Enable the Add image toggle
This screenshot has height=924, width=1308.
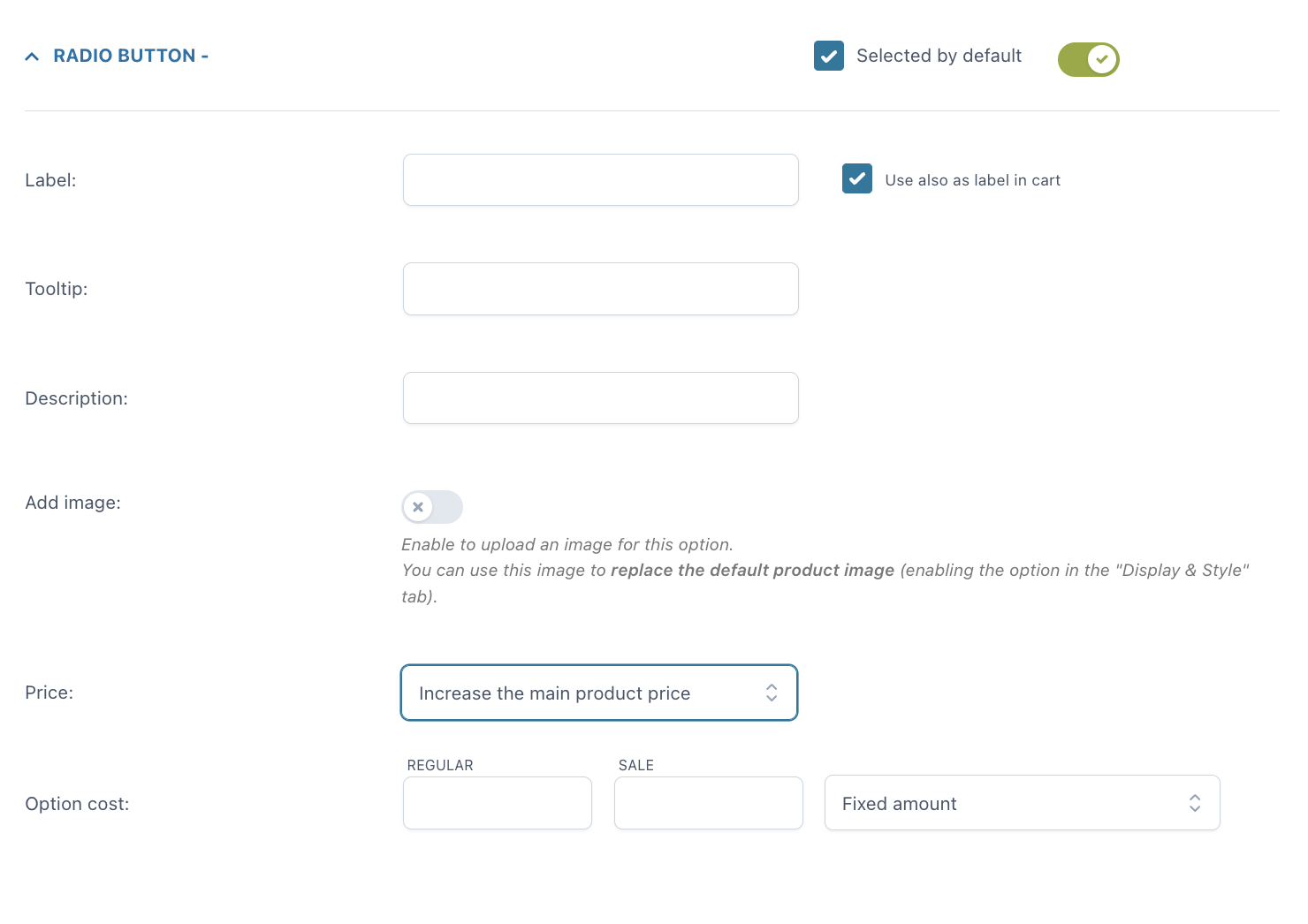click(432, 507)
